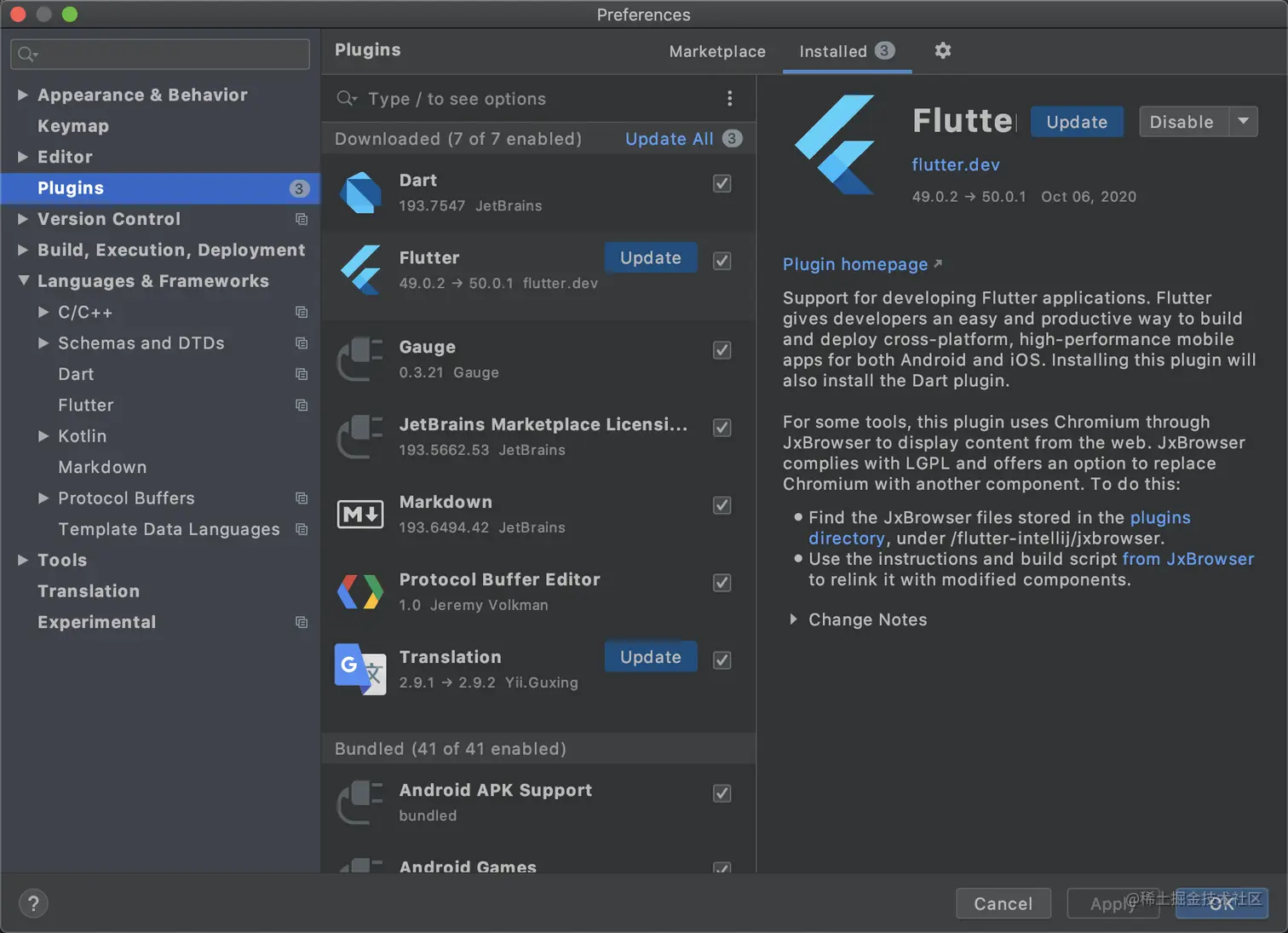The width and height of the screenshot is (1288, 933).
Task: Collapse the Languages & Frameworks section
Action: point(23,280)
